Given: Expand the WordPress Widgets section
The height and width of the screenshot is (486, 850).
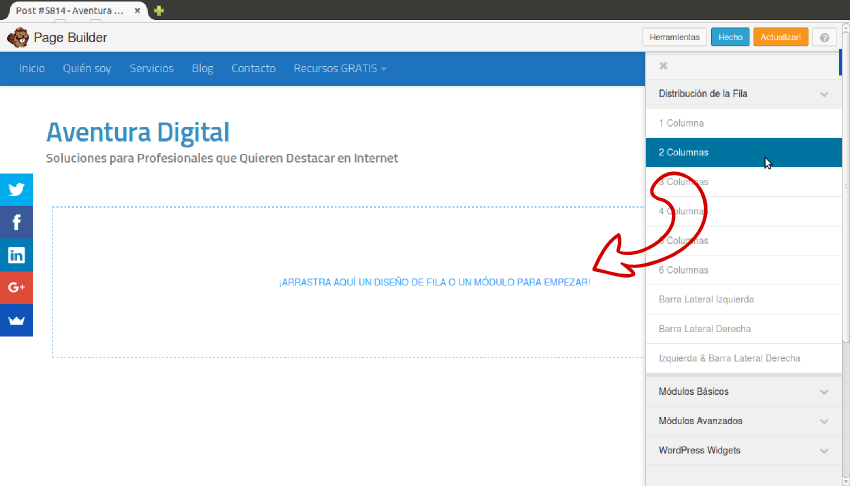Looking at the screenshot, I should click(823, 450).
